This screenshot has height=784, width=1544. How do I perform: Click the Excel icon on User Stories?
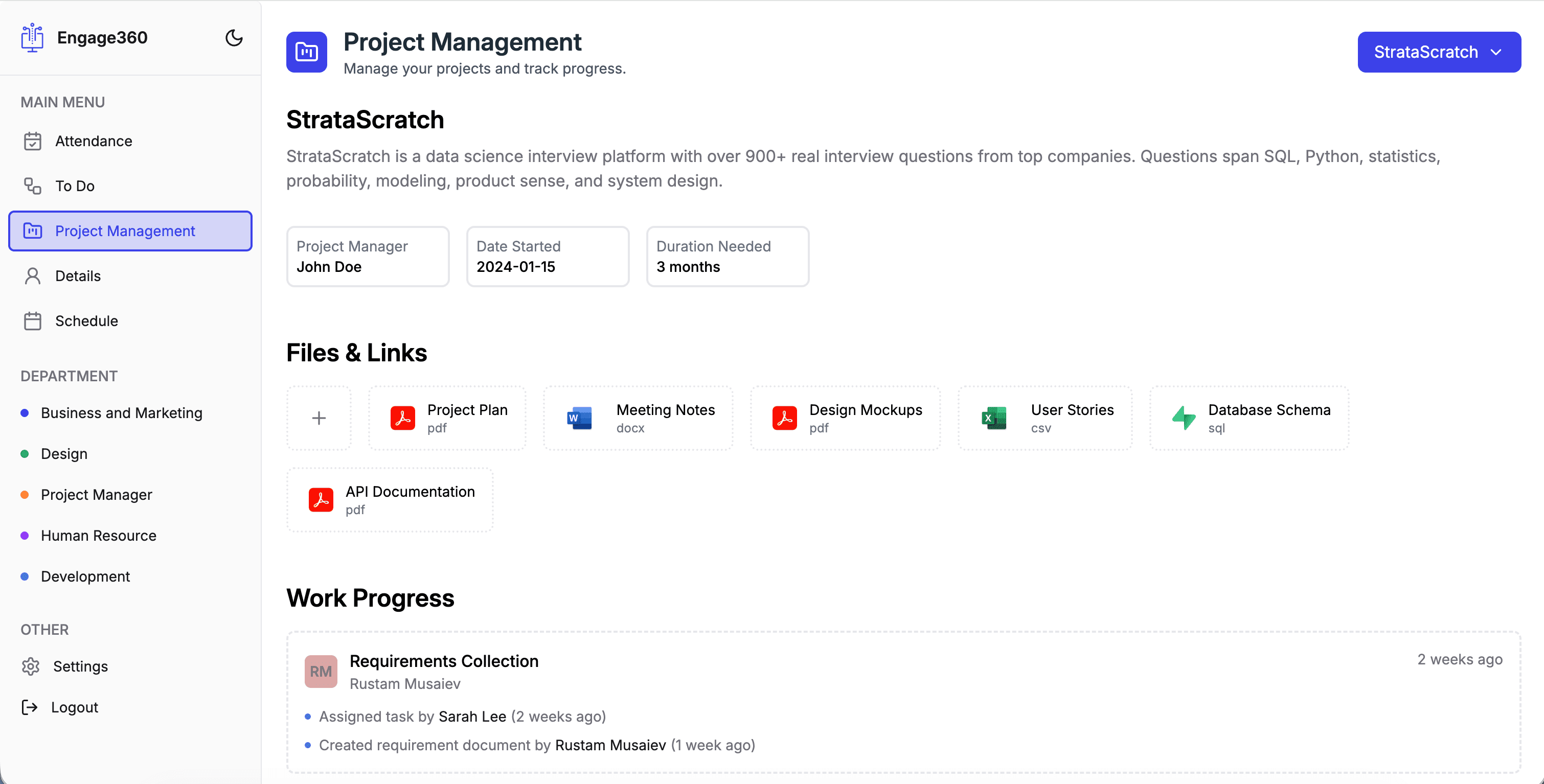[x=994, y=418]
